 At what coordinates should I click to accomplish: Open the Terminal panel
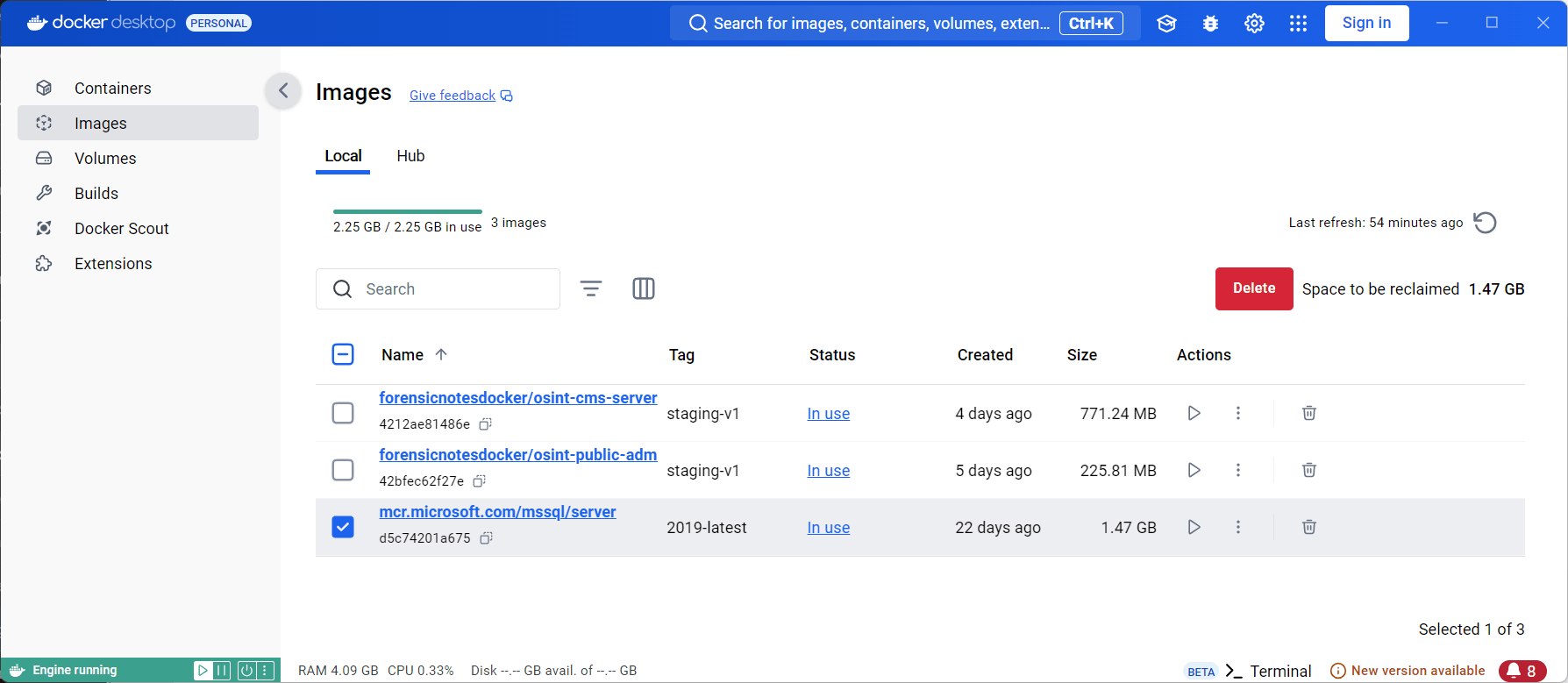pos(1269,671)
